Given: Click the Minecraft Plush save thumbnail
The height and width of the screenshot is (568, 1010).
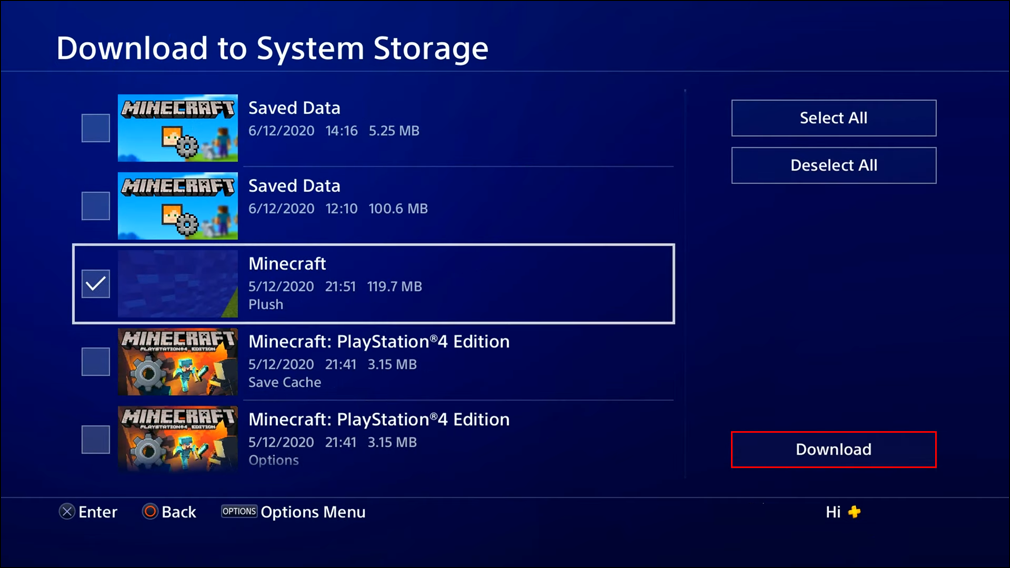Looking at the screenshot, I should (178, 284).
